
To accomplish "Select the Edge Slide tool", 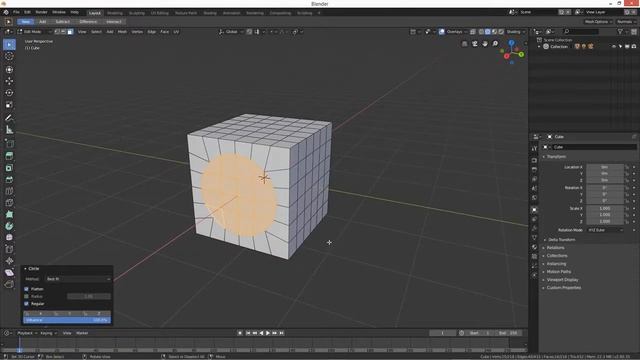I will point(9,249).
